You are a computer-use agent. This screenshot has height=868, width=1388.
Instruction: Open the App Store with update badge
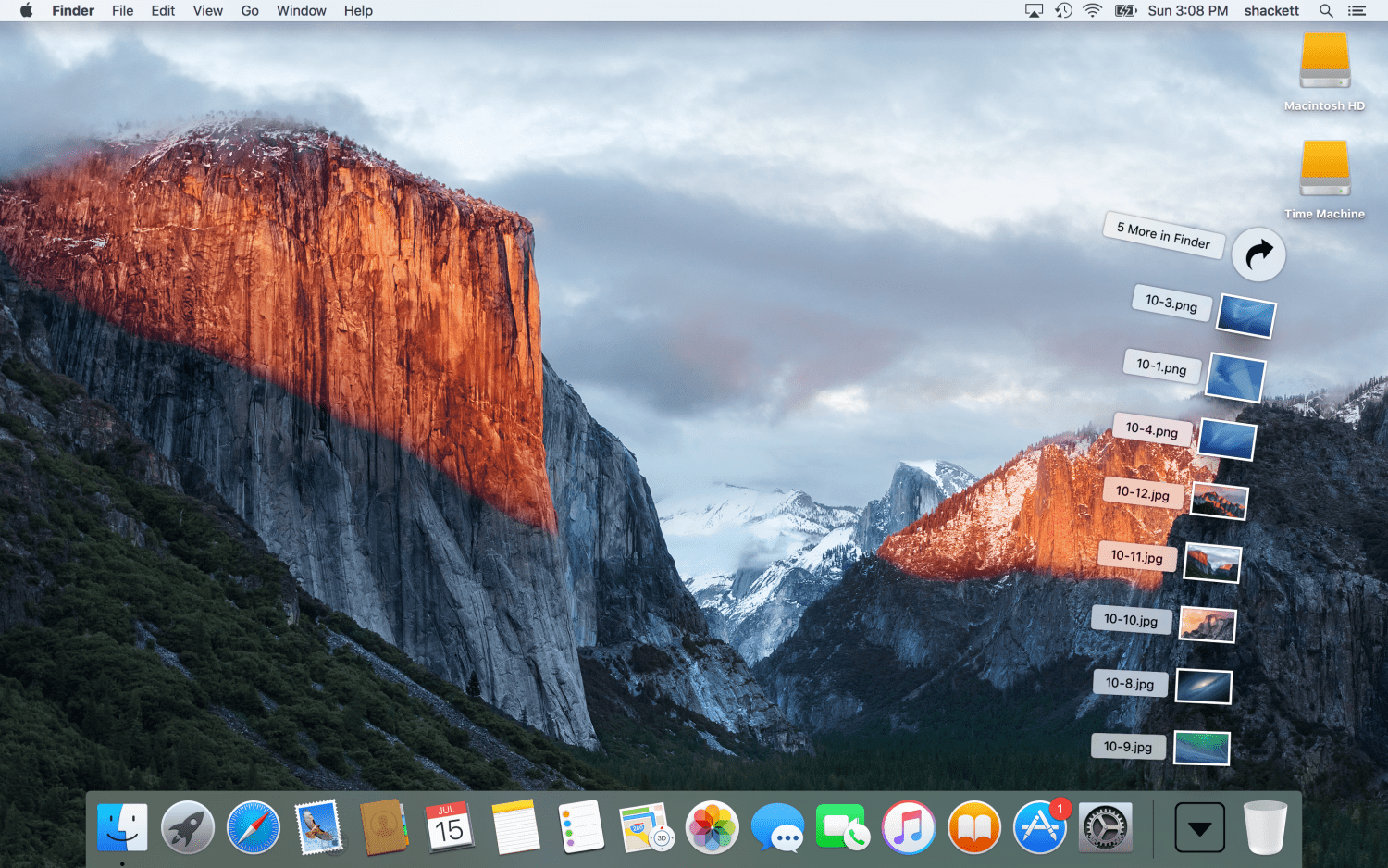(x=1041, y=825)
